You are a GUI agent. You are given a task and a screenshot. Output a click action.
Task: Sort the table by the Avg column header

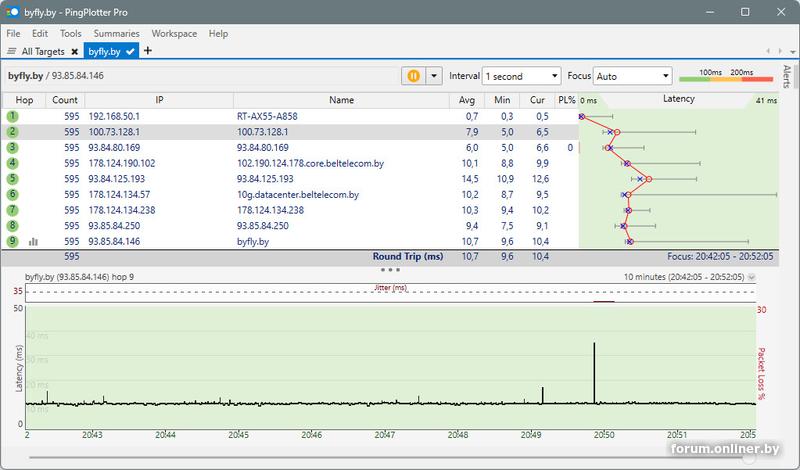click(466, 100)
